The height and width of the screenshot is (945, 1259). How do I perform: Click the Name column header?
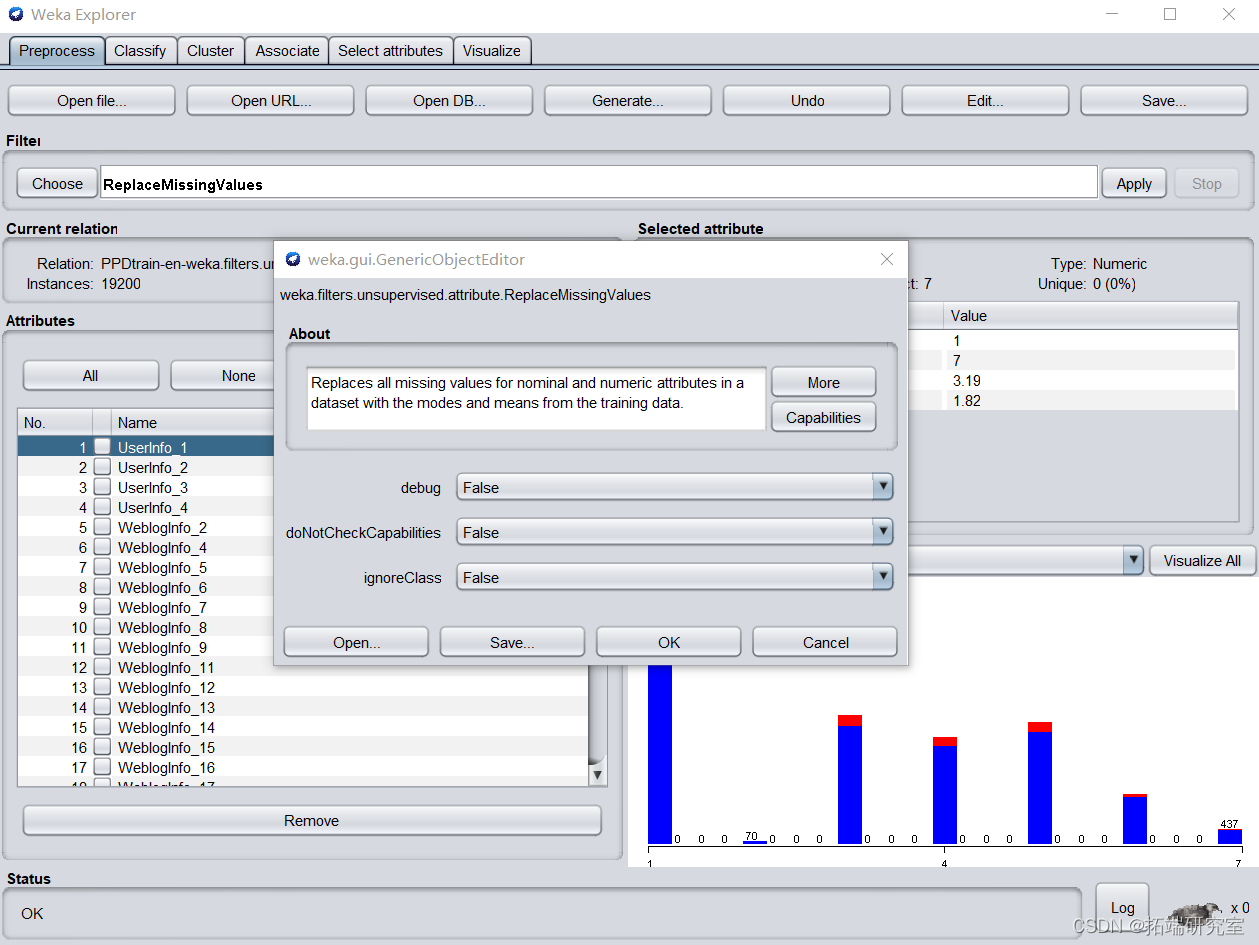click(192, 422)
